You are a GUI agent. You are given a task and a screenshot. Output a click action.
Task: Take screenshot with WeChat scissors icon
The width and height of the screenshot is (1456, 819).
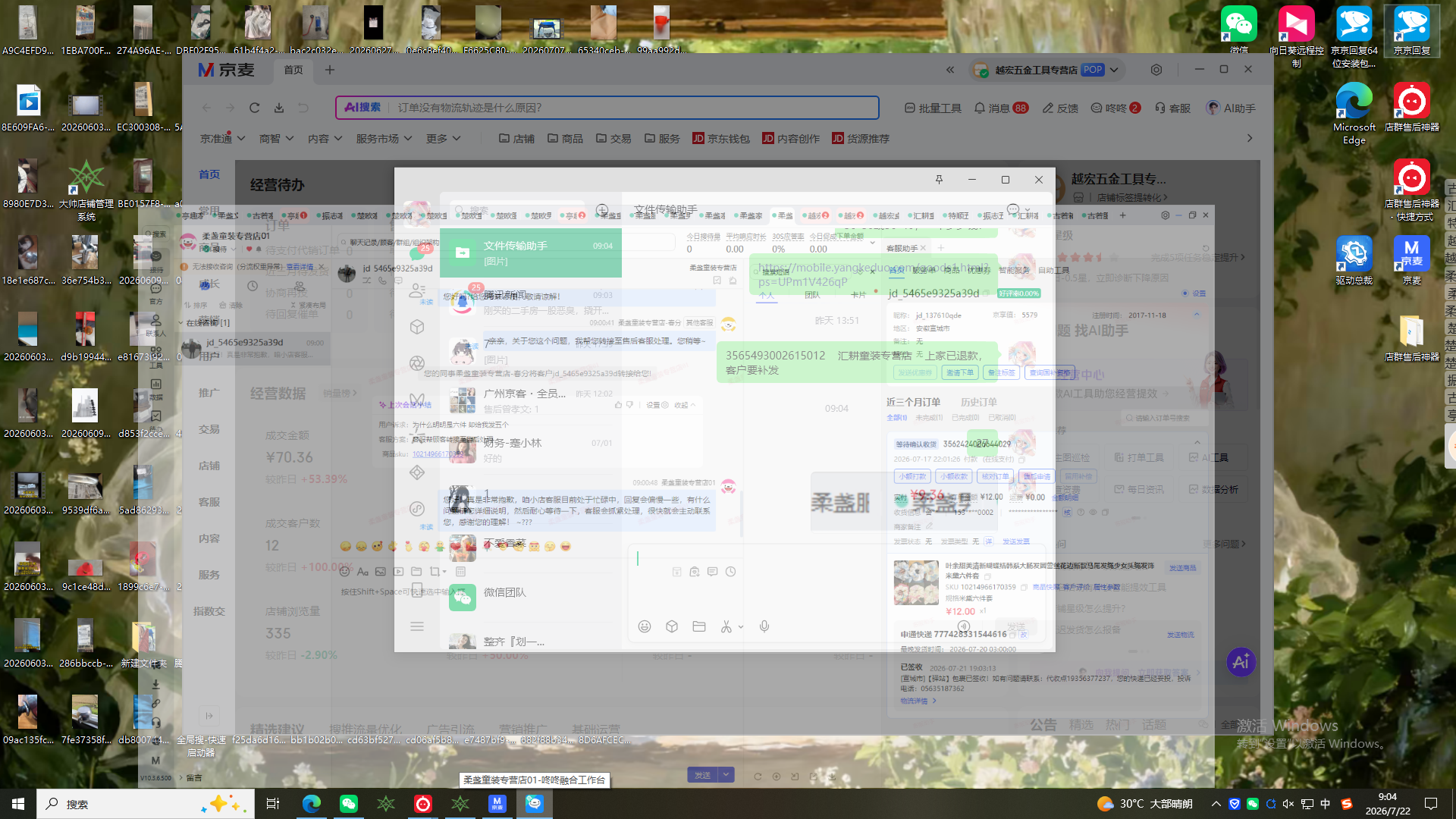[x=726, y=626]
